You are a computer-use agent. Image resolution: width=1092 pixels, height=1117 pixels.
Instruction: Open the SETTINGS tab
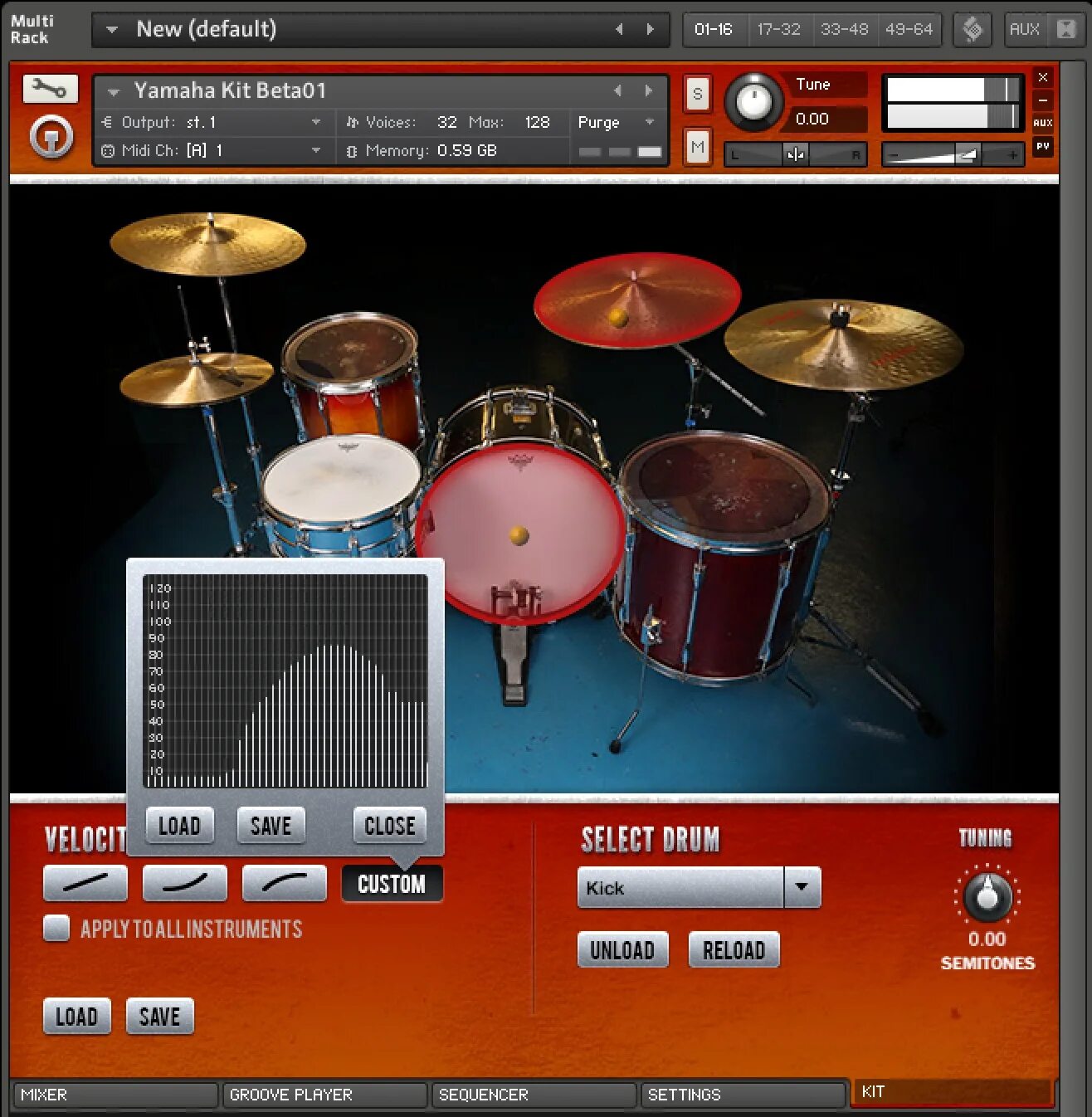tap(743, 1095)
